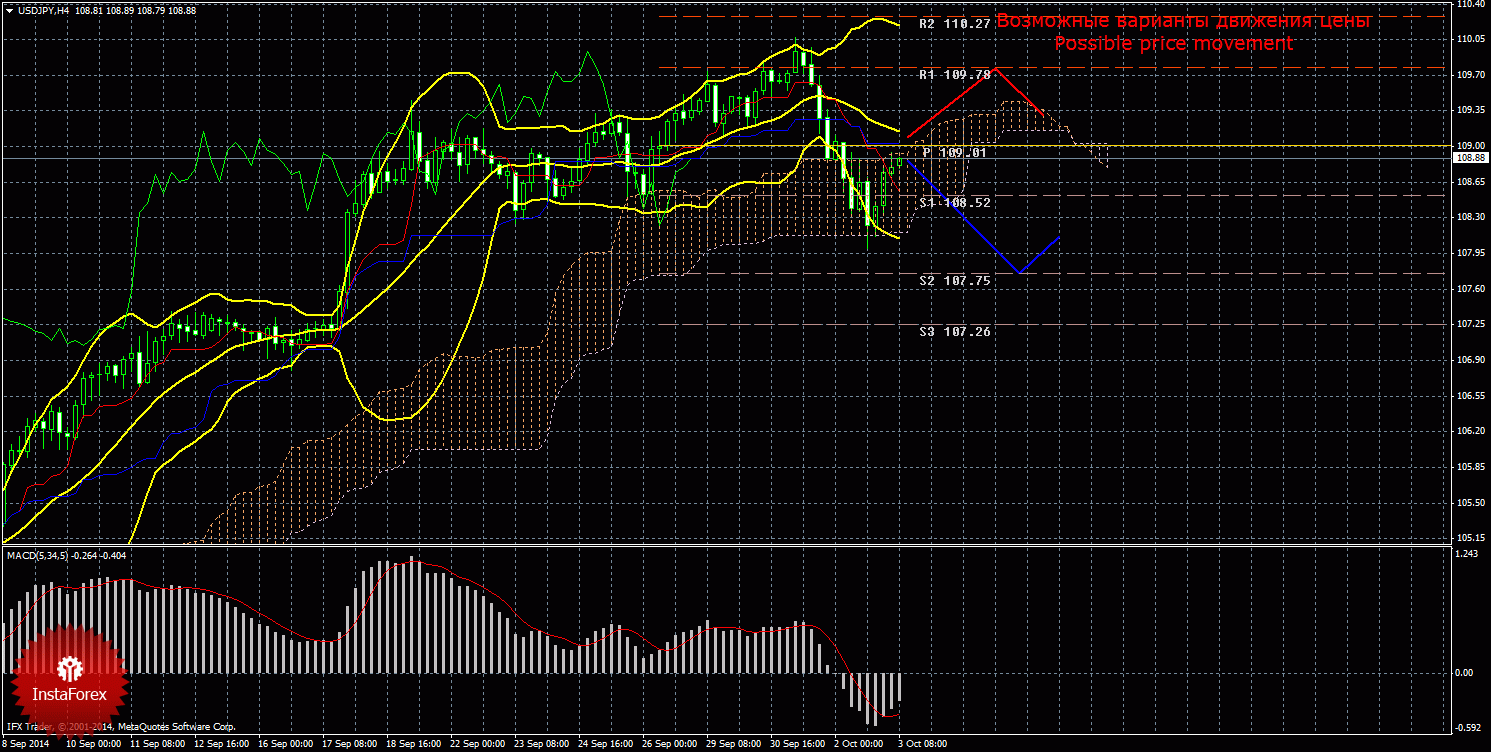This screenshot has width=1491, height=752.
Task: Select the S1 108.52 support label
Action: pos(955,202)
